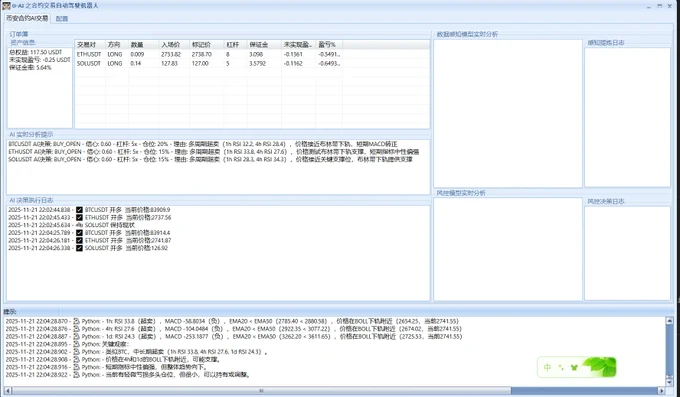Click the 未实现盈亏: -0.25 USDT line
The image size is (680, 397).
pyautogui.click(x=39, y=60)
